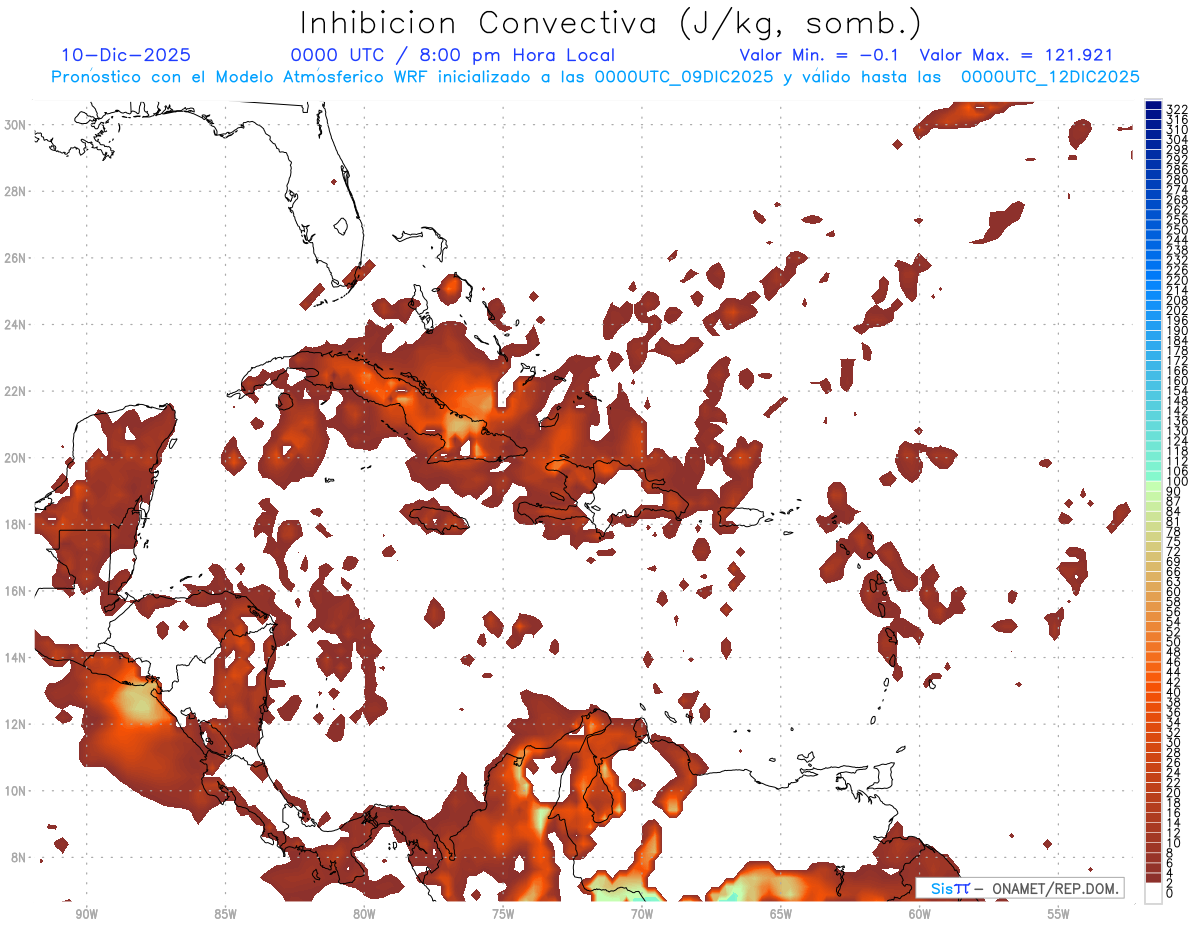Click the "Valor Max. = 121.921" value
The width and height of the screenshot is (1200, 927).
point(1016,56)
